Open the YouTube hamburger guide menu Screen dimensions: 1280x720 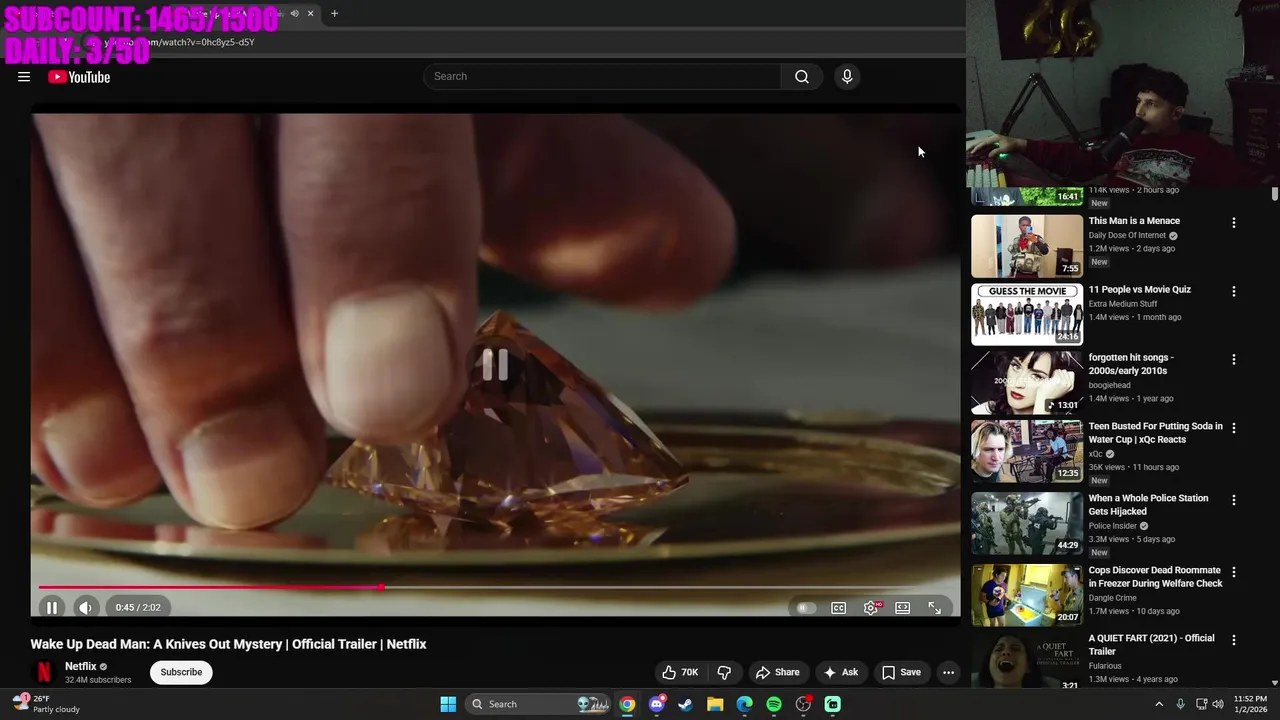pyautogui.click(x=24, y=77)
